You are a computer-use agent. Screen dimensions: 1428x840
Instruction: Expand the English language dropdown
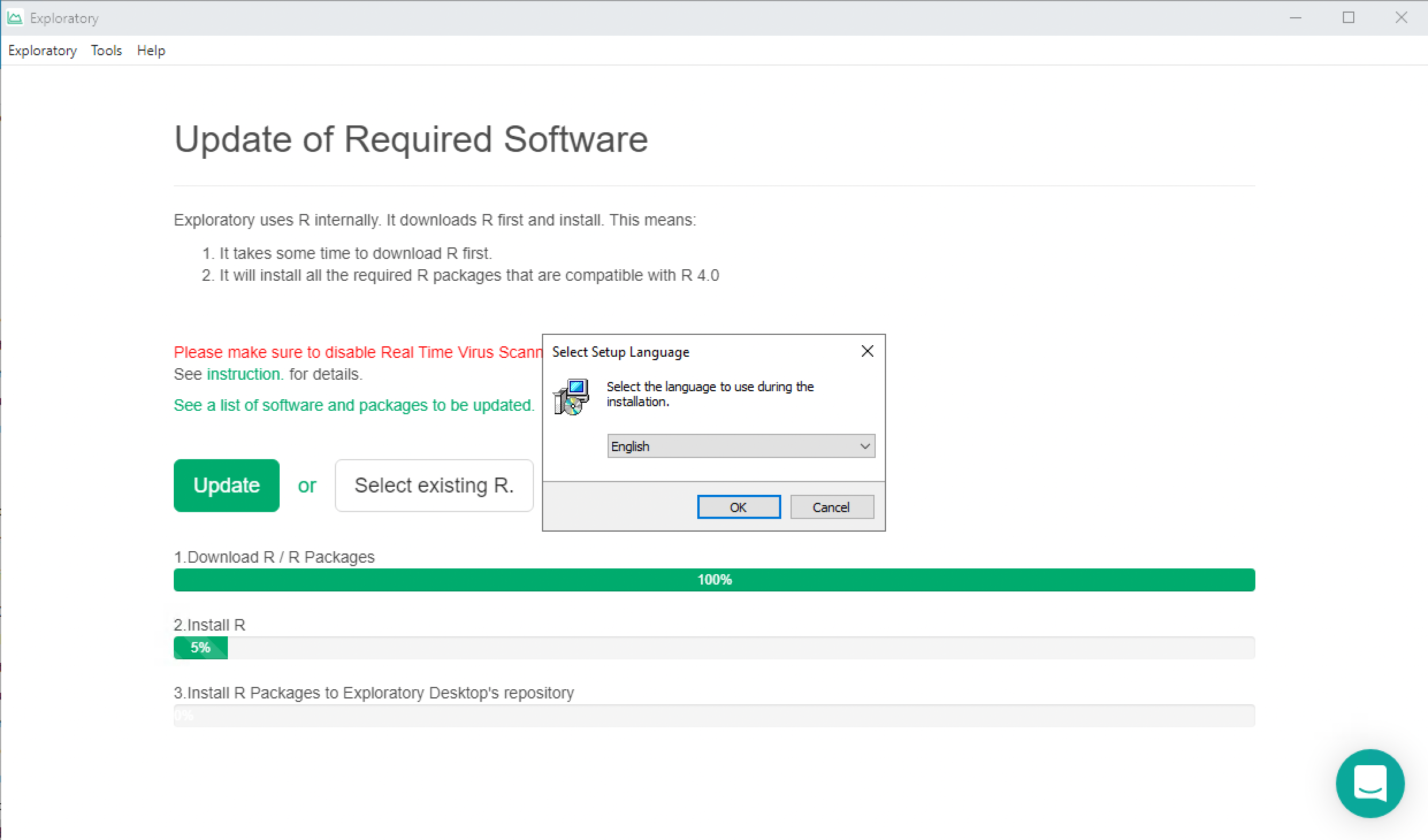pos(740,446)
